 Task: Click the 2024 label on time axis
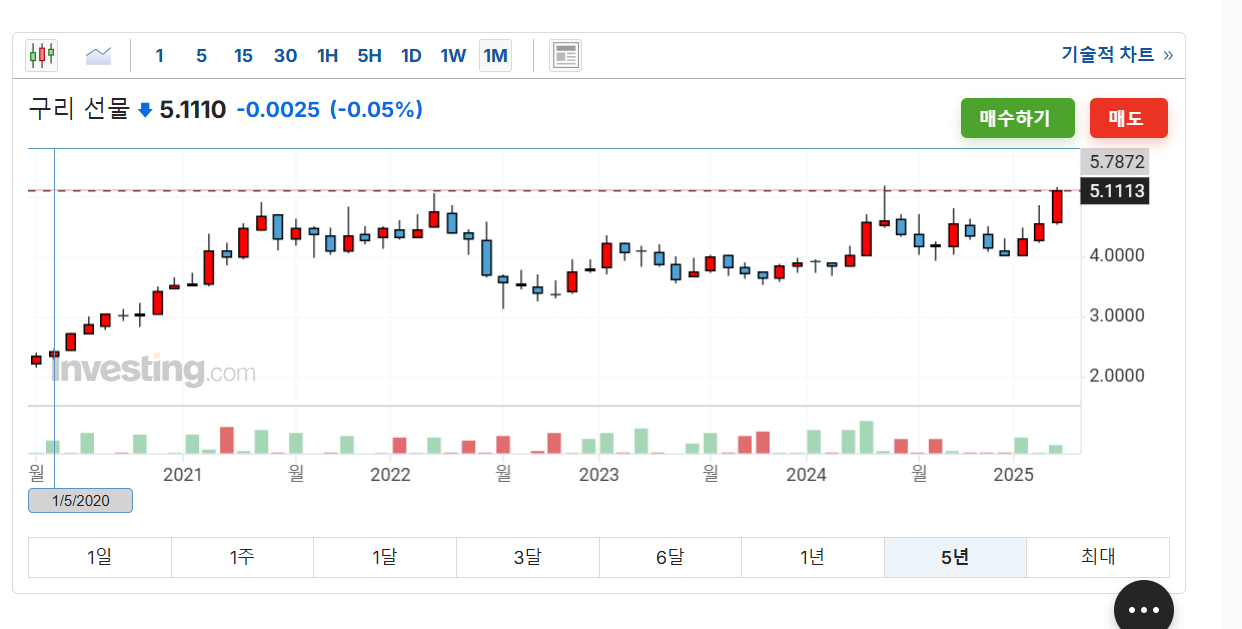806,474
